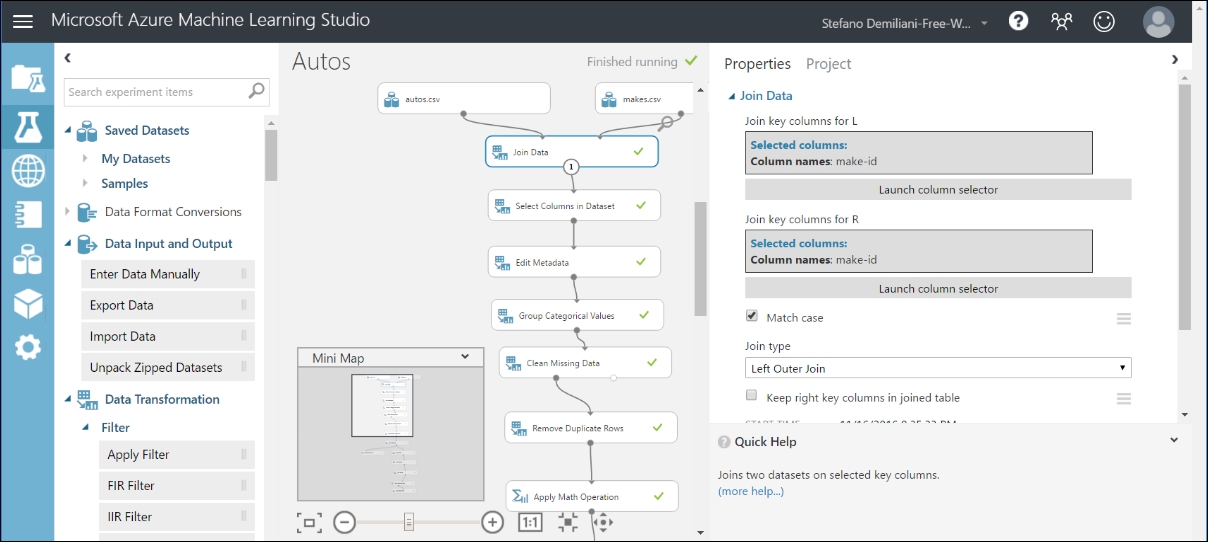
Task: Open Settings gear icon in sidebar
Action: pos(28,347)
